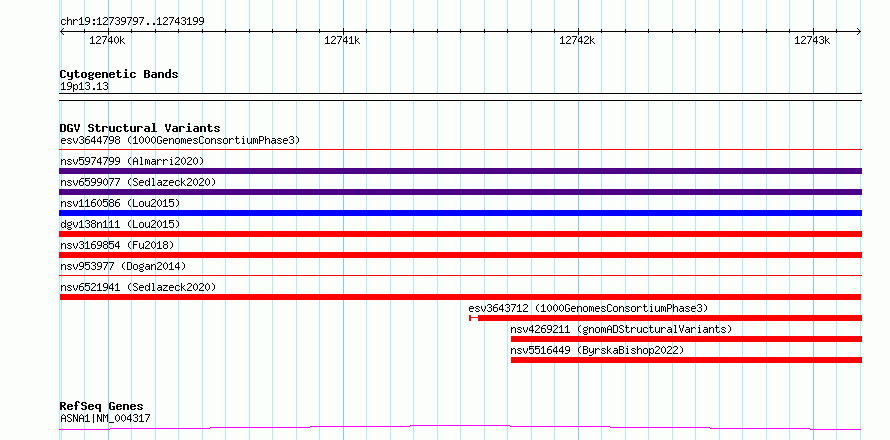The width and height of the screenshot is (890, 440).
Task: Click the chr19:12739797..12743199 coordinates text
Action: pyautogui.click(x=132, y=22)
